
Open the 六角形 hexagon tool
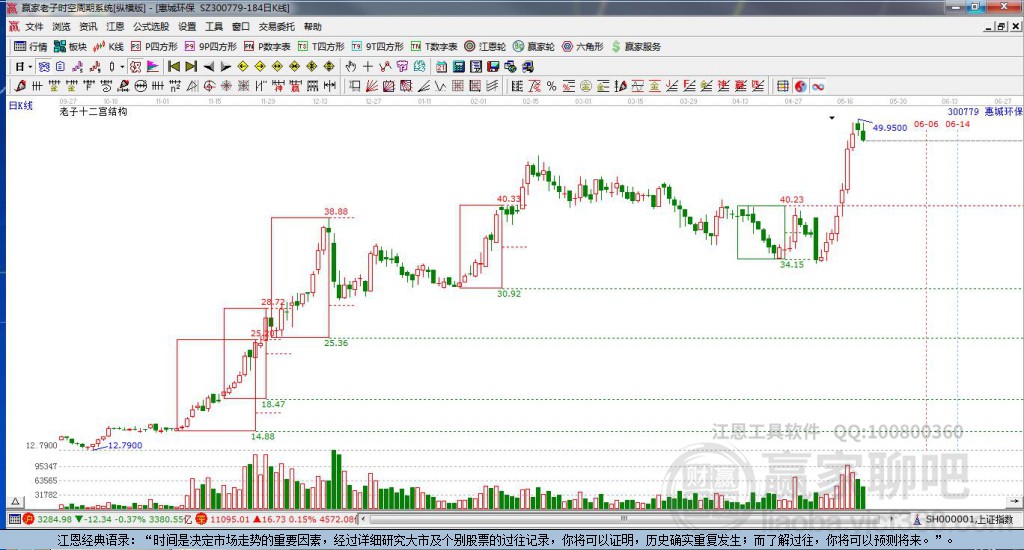[x=583, y=46]
